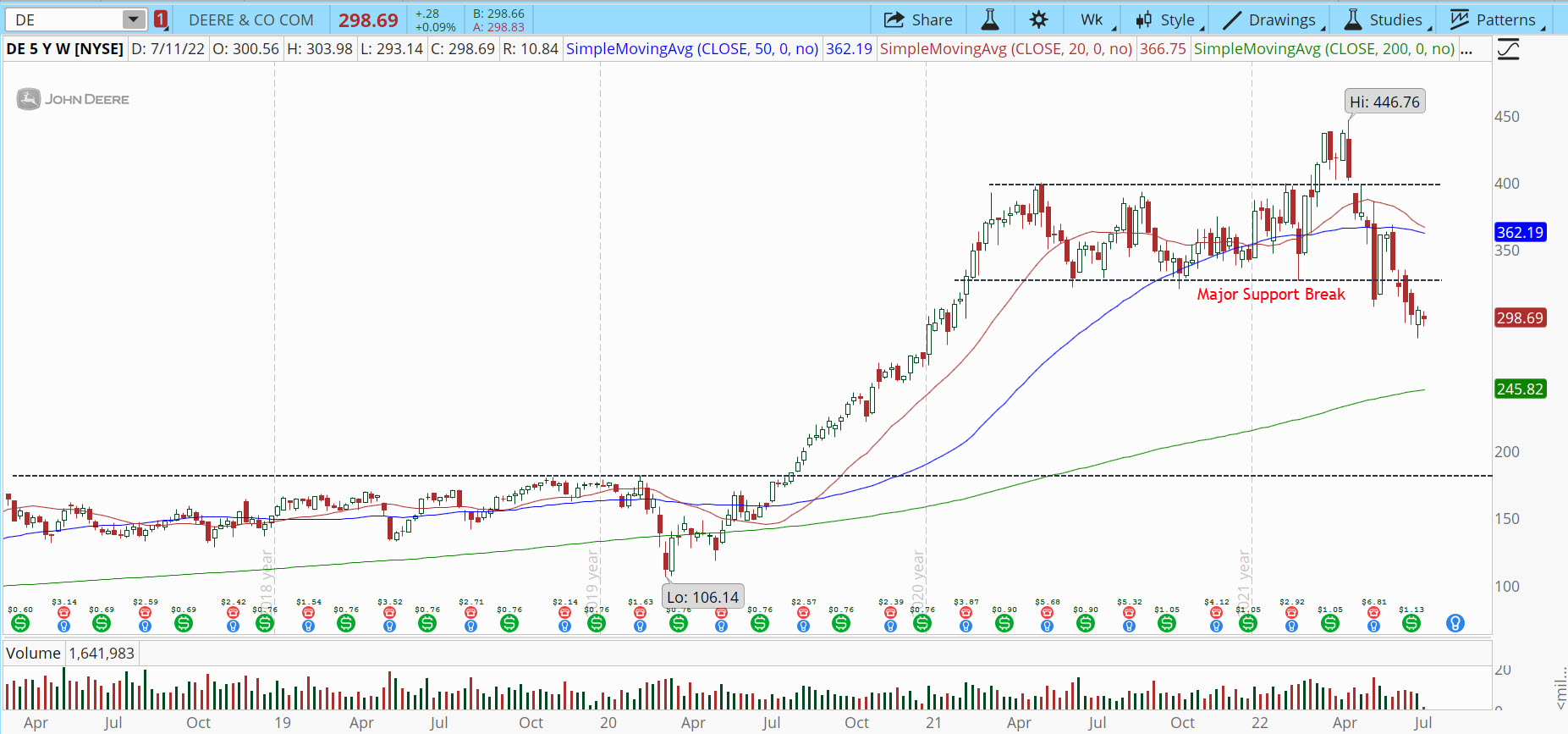1568x734 pixels.
Task: Click the +0.09% percent change value
Action: 435,27
